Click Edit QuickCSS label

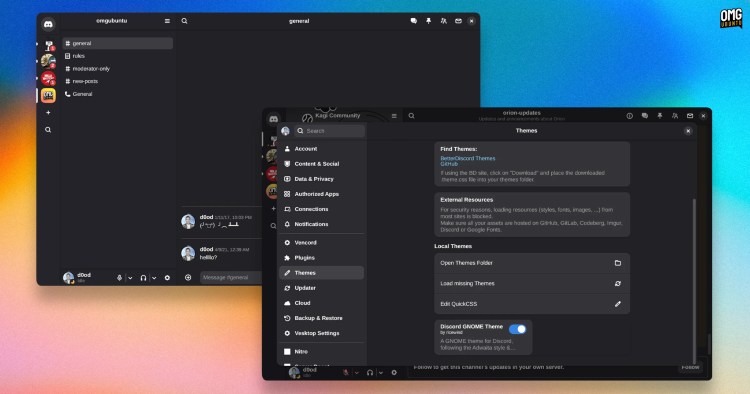tap(458, 304)
